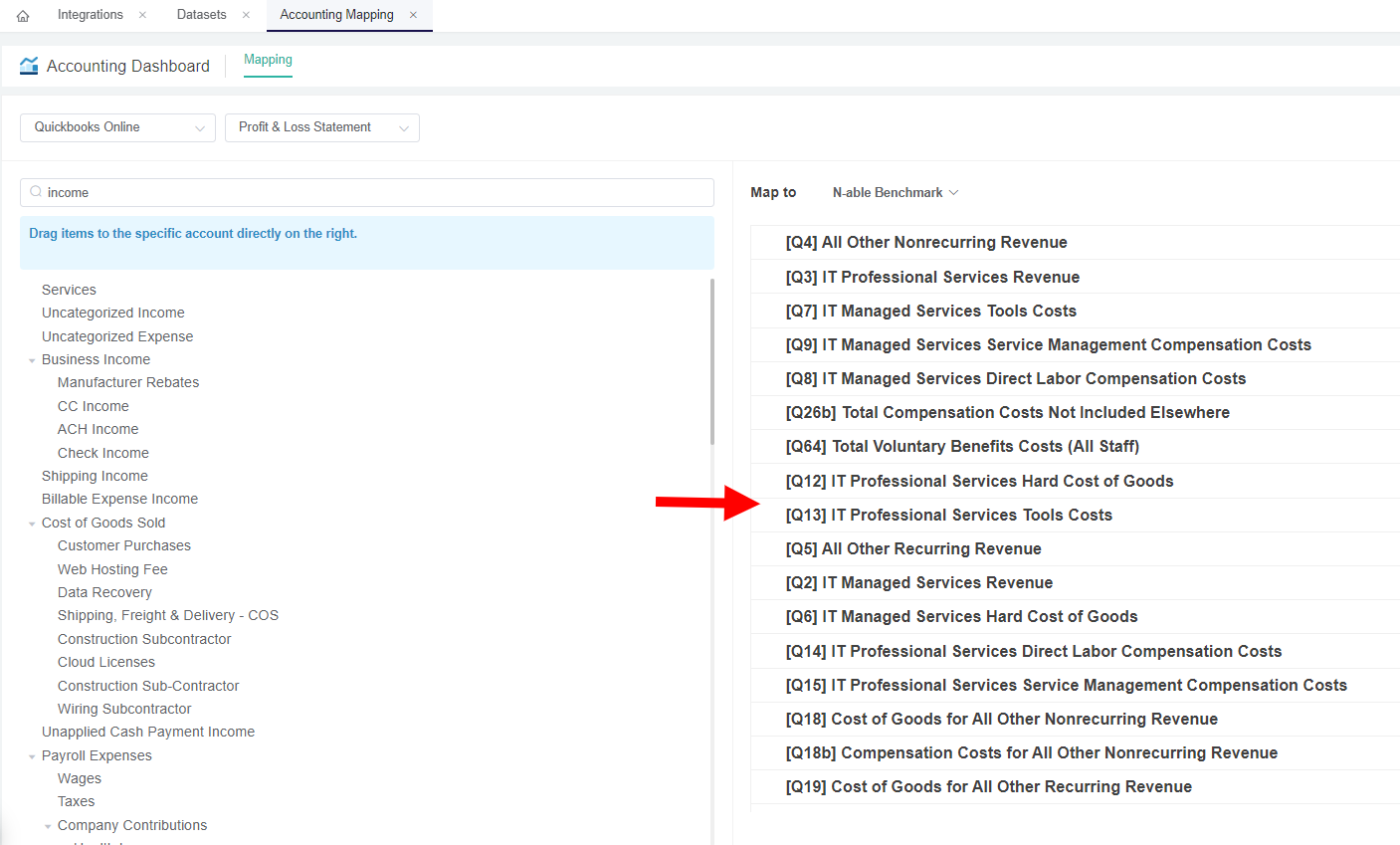
Task: Close the Accounting Mapping tab
Action: coord(413,15)
